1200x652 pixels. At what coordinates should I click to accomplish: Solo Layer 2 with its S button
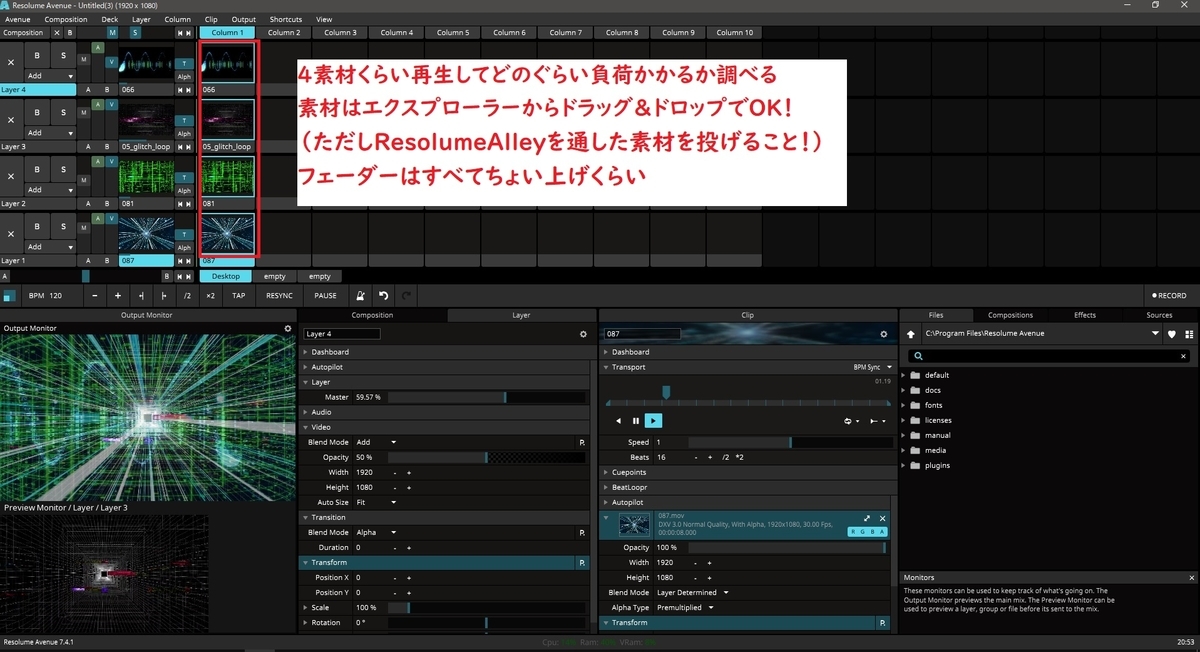pyautogui.click(x=62, y=169)
